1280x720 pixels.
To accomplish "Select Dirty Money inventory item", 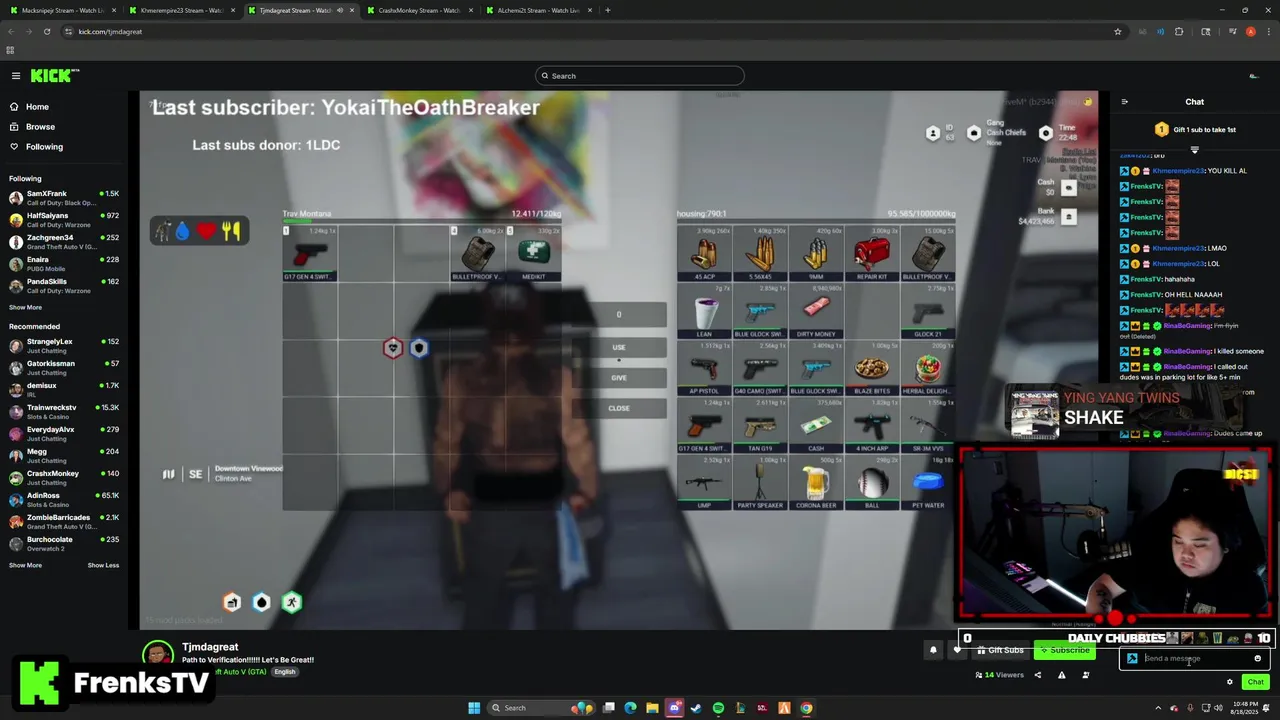I will point(816,311).
